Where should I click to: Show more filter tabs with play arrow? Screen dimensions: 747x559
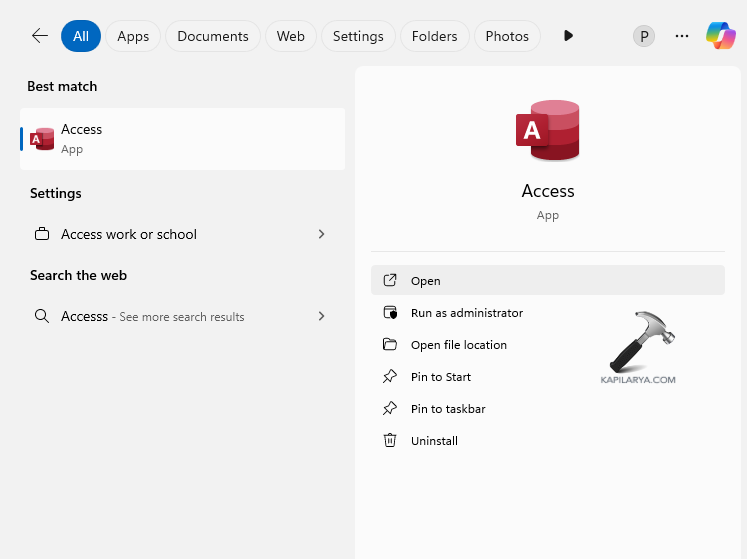coord(568,36)
